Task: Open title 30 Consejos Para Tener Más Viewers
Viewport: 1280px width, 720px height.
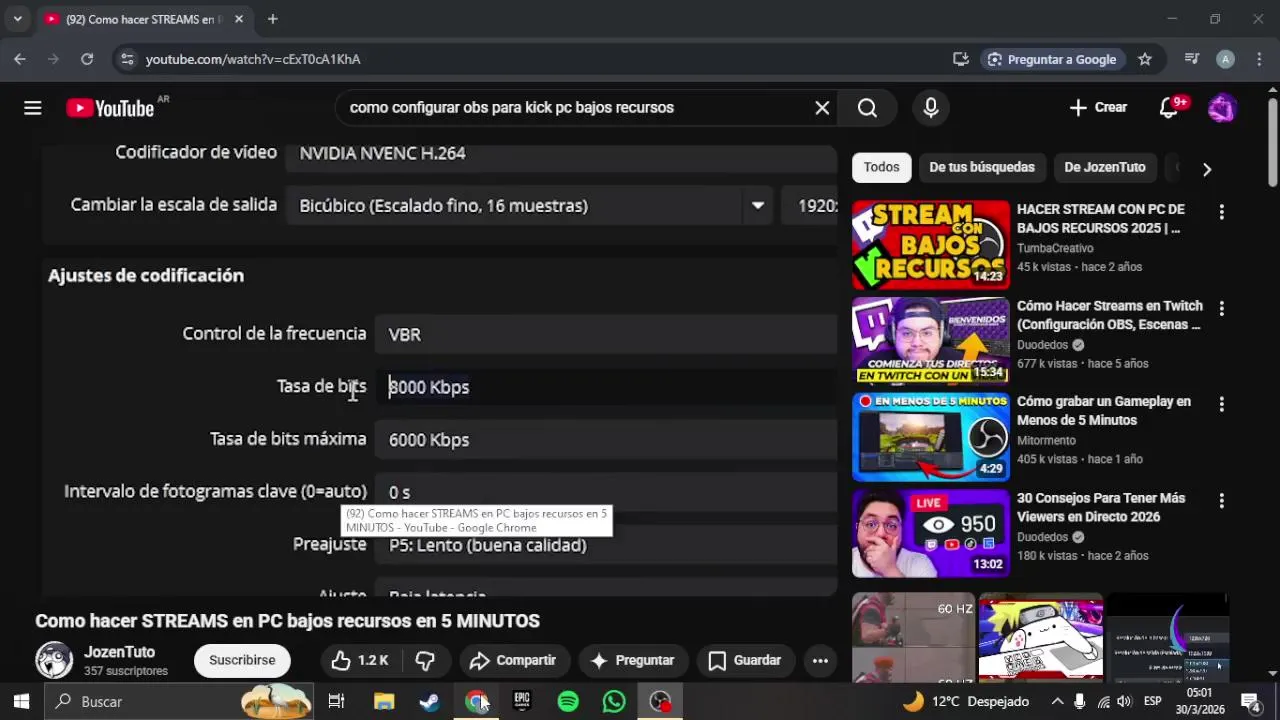Action: tap(1101, 507)
